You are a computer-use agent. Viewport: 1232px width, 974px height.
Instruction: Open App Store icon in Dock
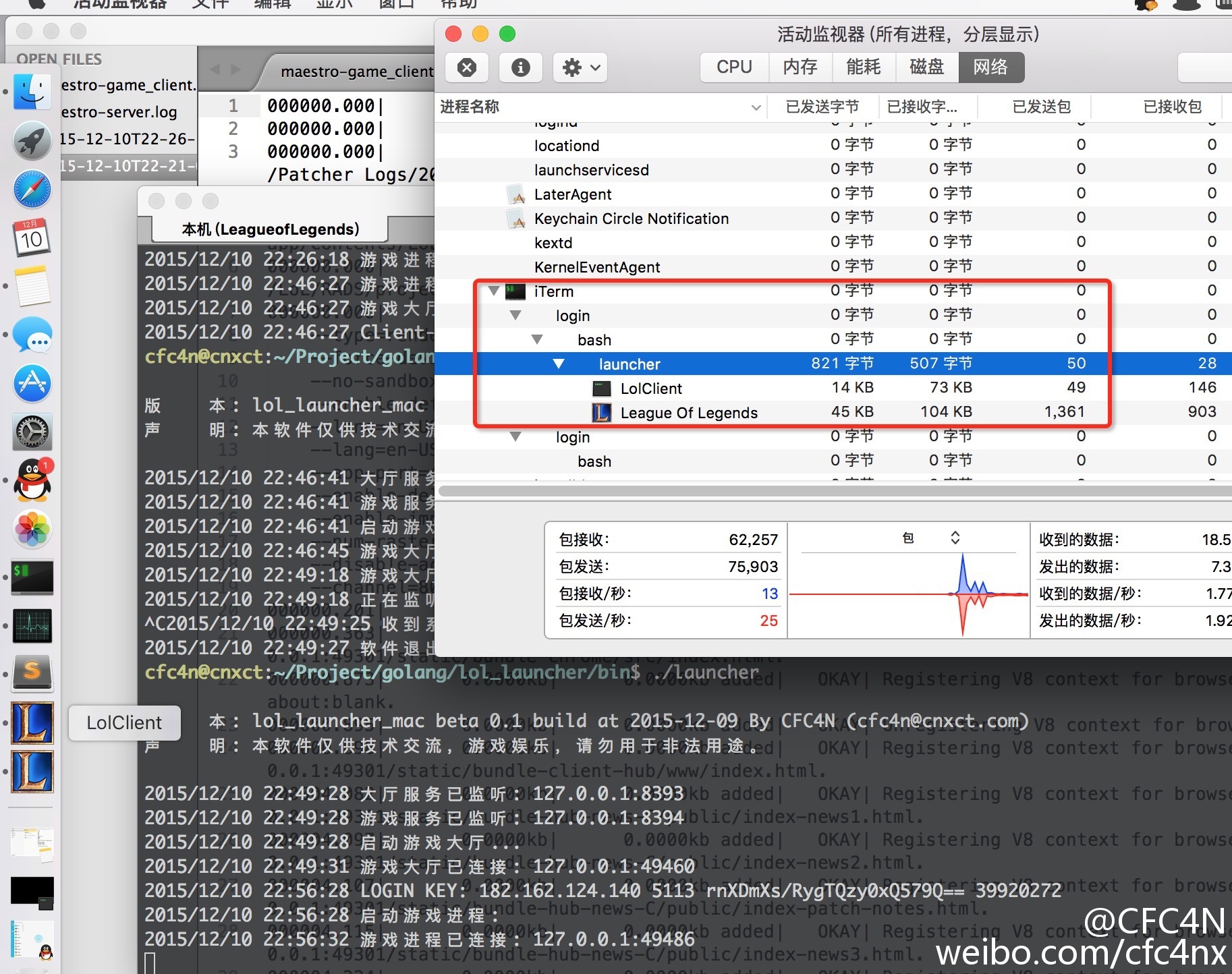point(32,383)
